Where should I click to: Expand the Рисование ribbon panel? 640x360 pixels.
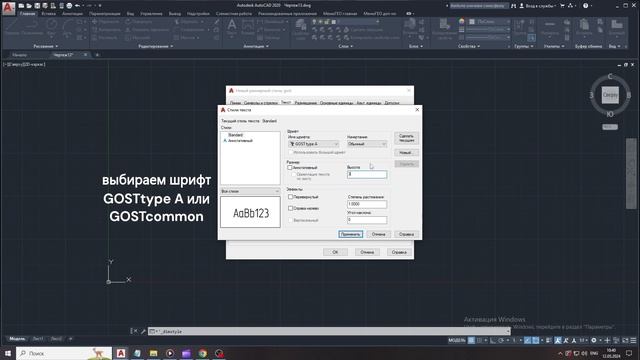(x=46, y=46)
